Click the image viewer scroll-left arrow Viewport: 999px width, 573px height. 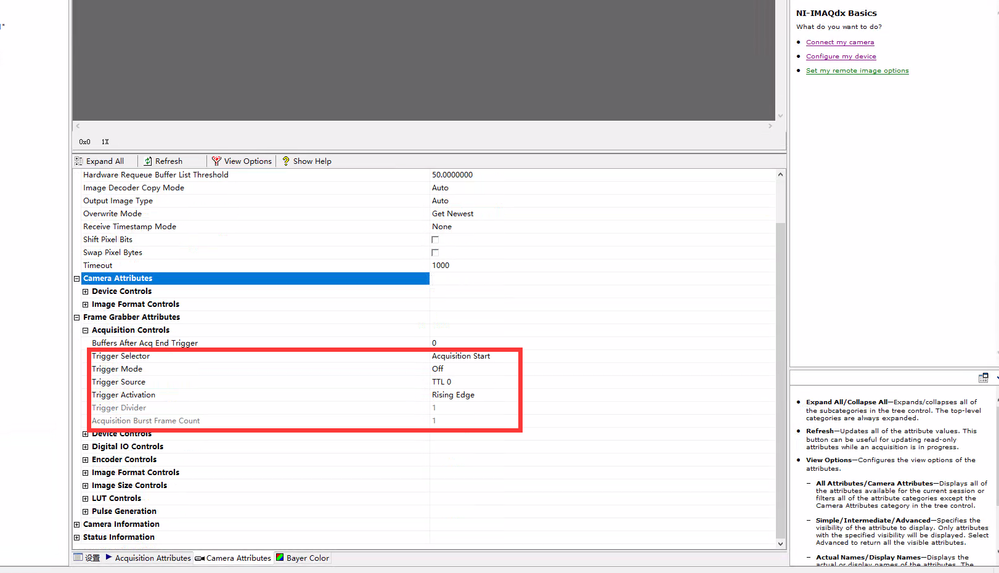[78, 126]
